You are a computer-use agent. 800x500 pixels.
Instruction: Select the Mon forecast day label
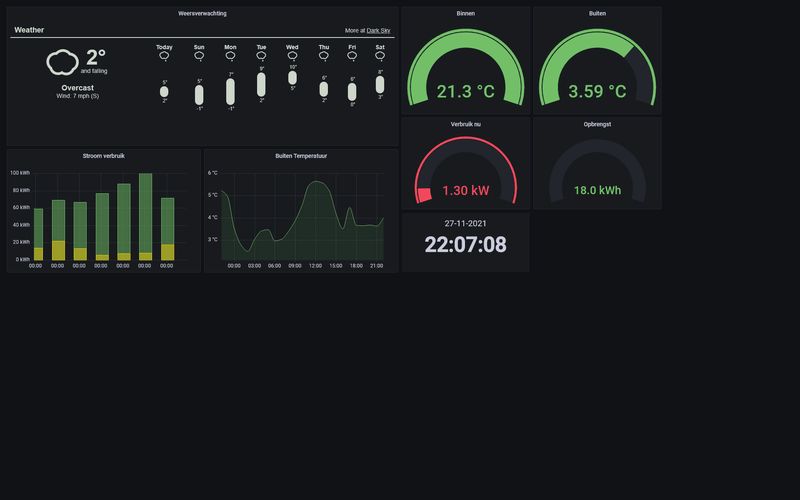(230, 47)
